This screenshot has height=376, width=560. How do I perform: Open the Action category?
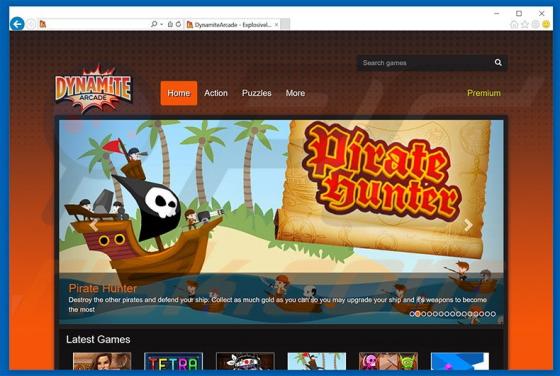point(216,93)
